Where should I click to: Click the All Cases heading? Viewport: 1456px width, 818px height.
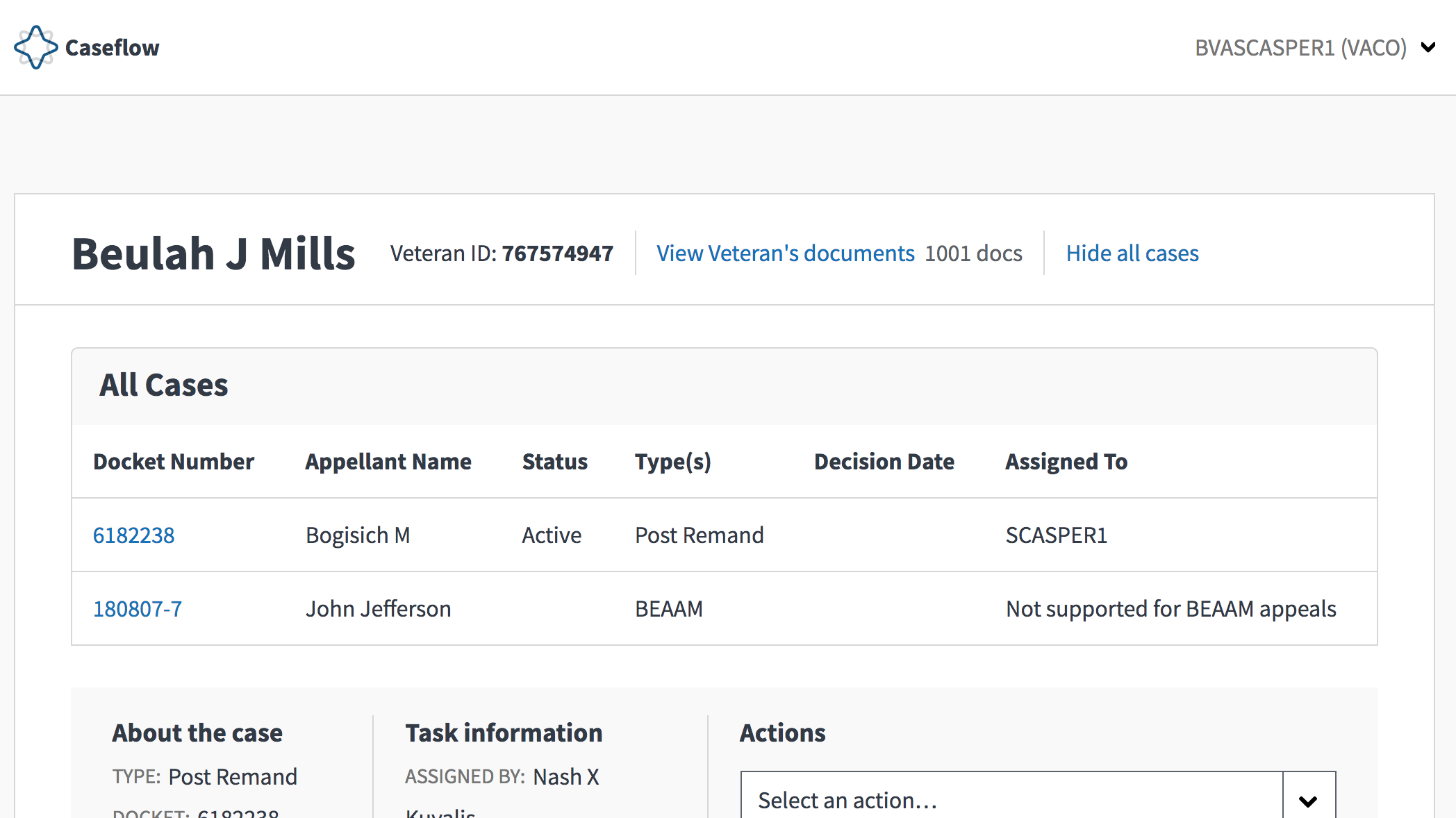pos(164,385)
